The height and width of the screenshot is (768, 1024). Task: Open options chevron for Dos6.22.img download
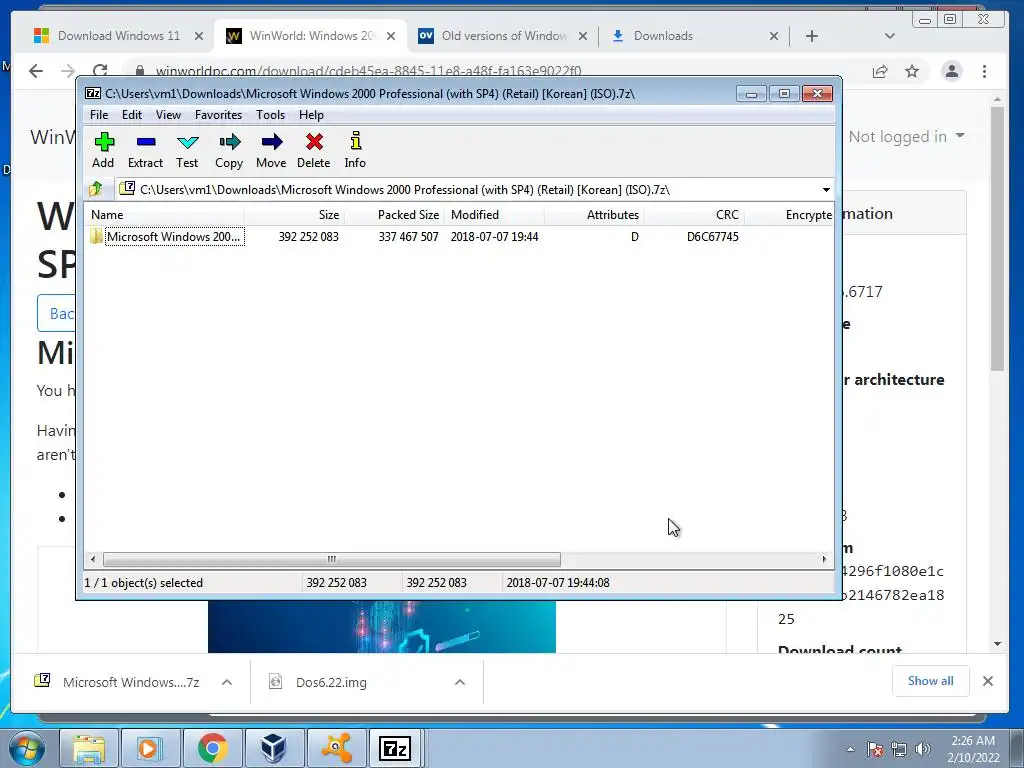coord(460,682)
